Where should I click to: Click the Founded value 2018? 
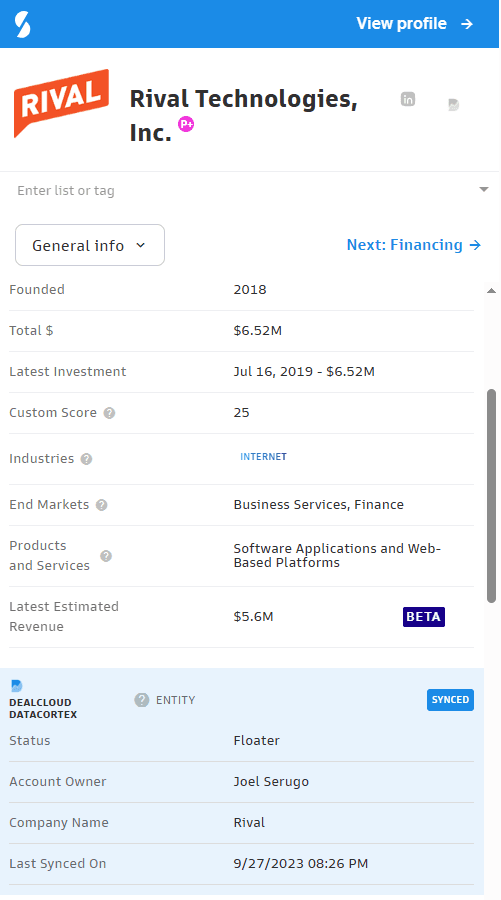pos(250,289)
